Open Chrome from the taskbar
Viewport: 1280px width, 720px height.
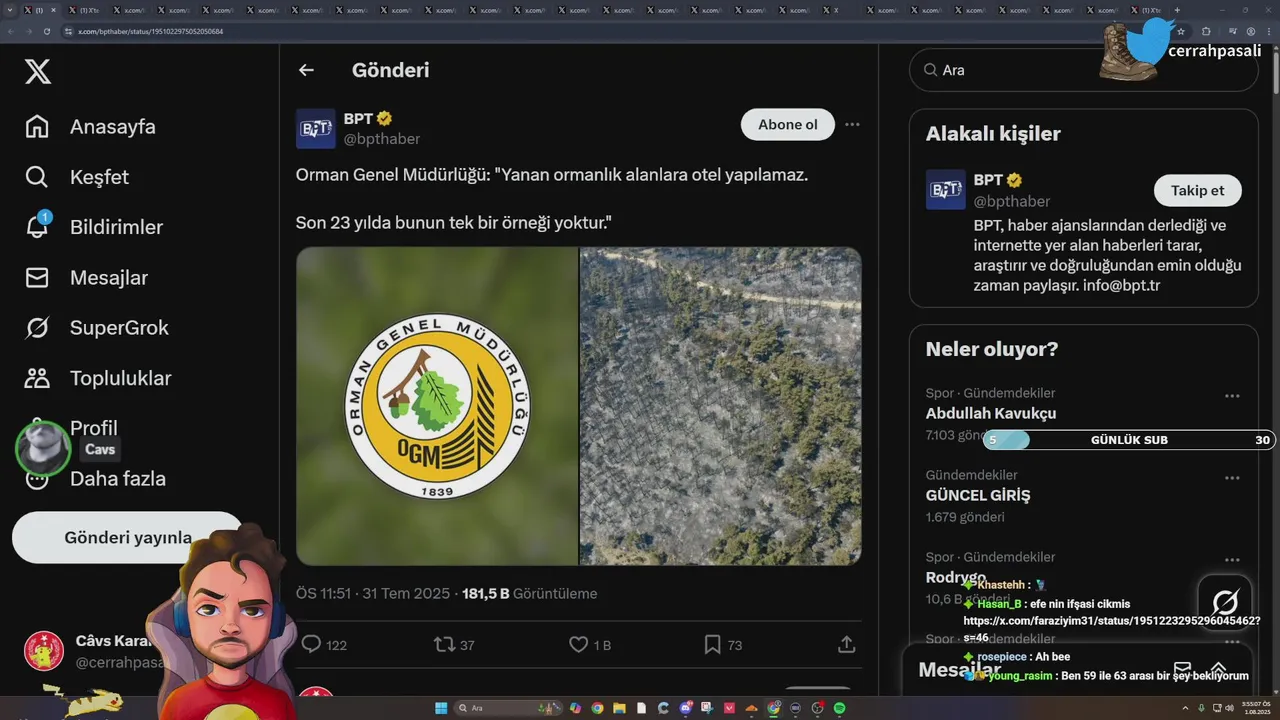tap(597, 708)
